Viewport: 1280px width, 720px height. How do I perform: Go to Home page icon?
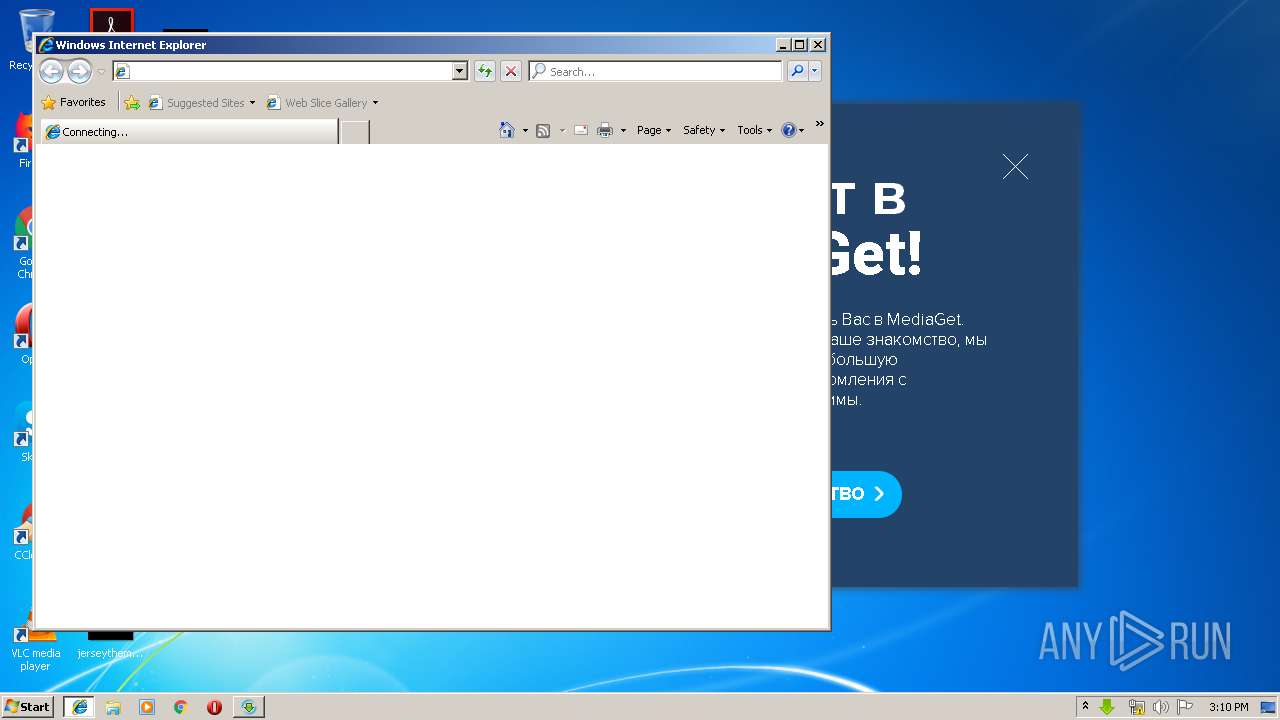click(x=507, y=130)
